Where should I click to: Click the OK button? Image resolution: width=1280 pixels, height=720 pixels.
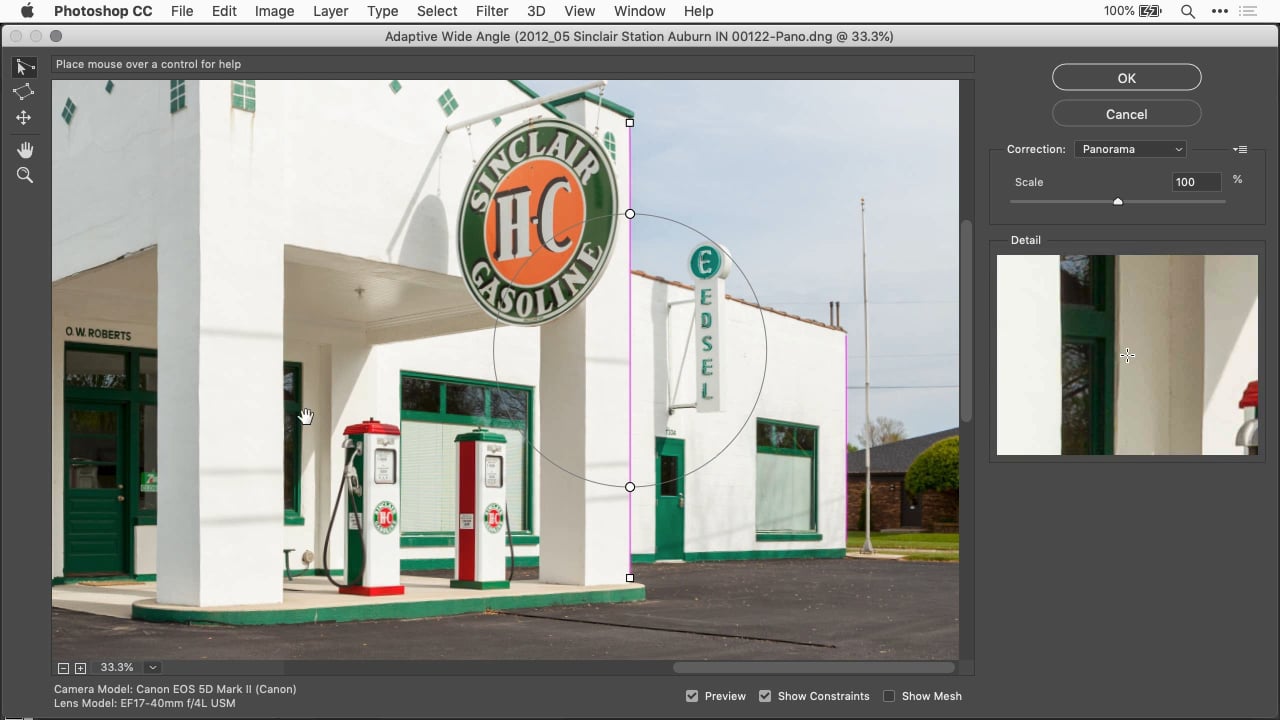click(x=1127, y=78)
